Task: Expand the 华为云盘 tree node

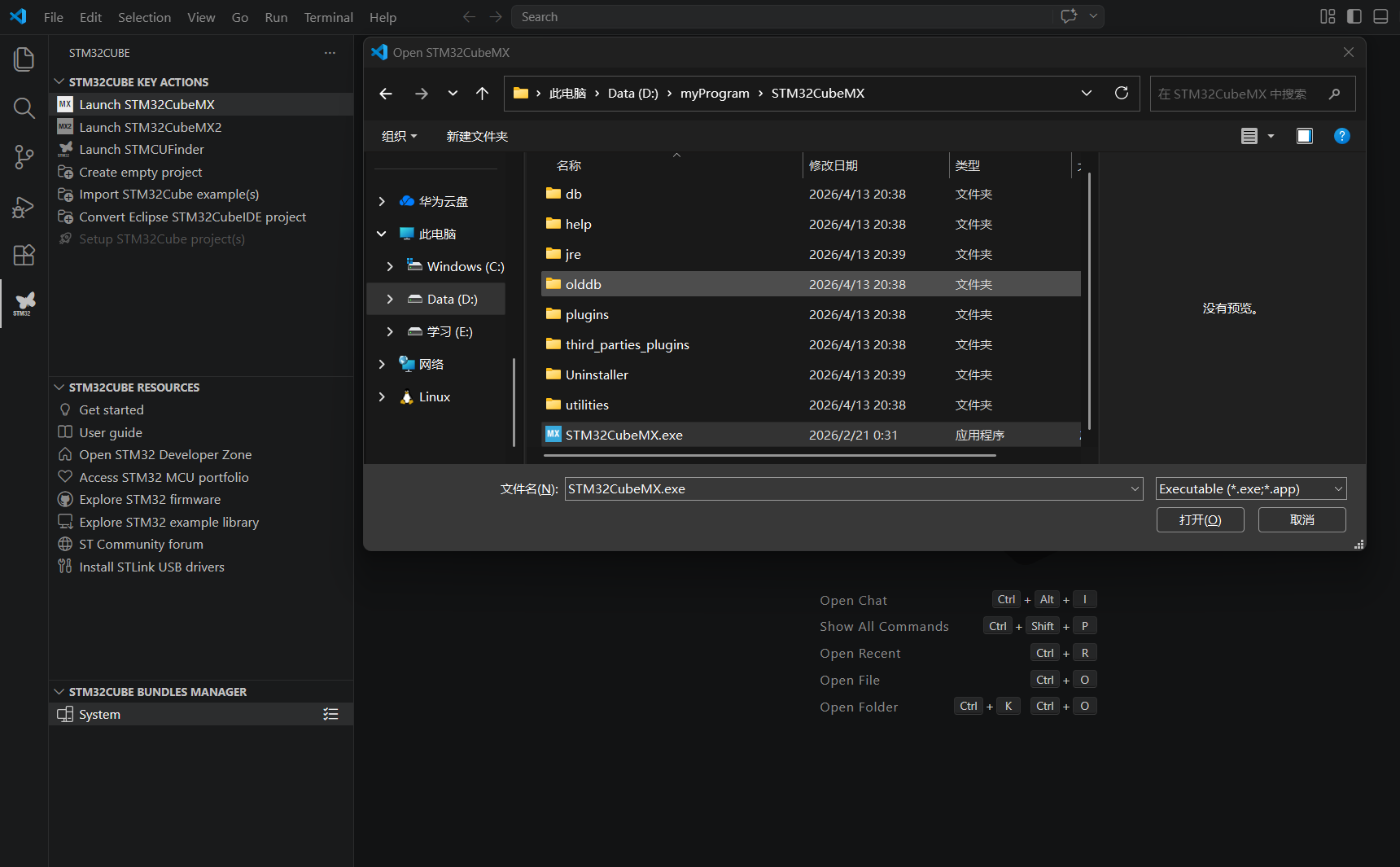Action: (x=382, y=201)
